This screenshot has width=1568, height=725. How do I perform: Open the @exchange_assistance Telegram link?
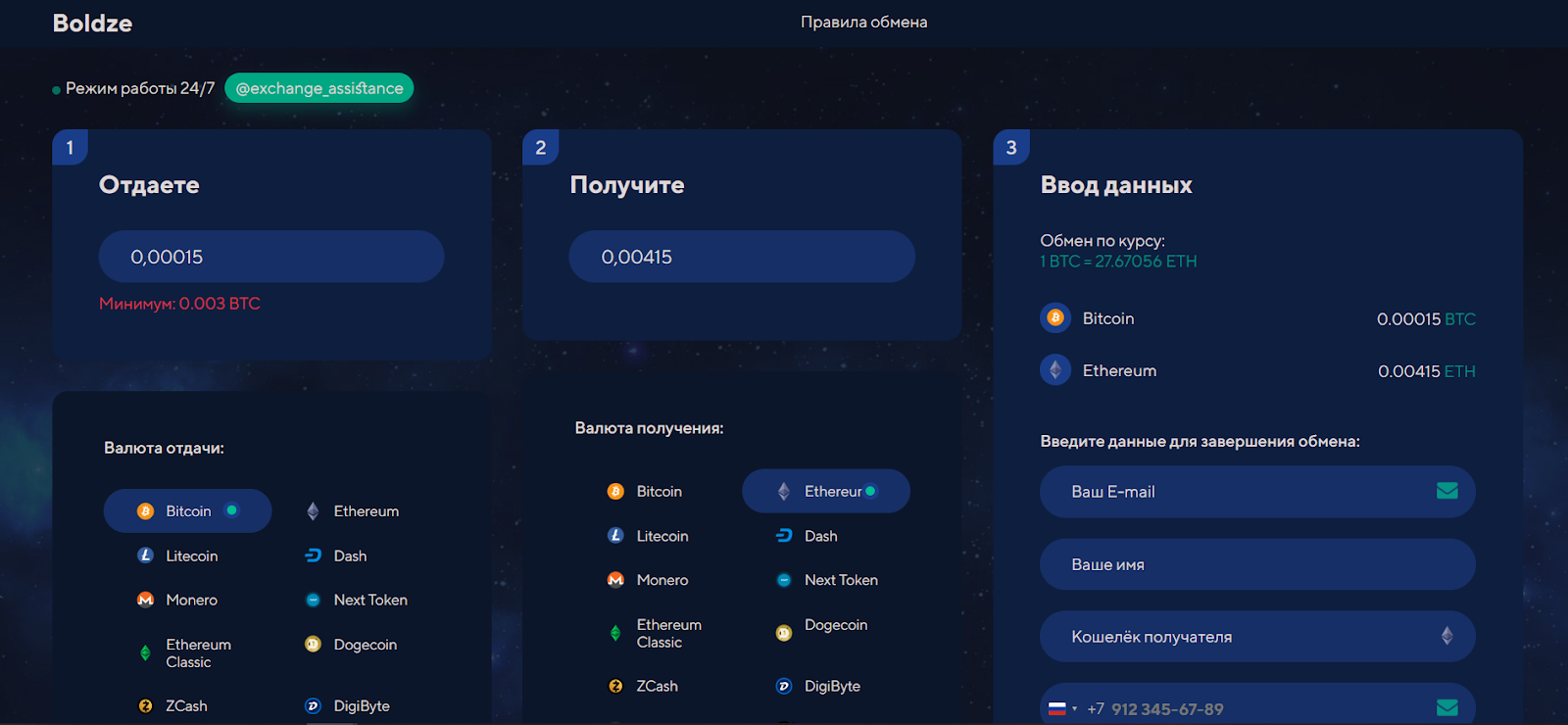(319, 88)
